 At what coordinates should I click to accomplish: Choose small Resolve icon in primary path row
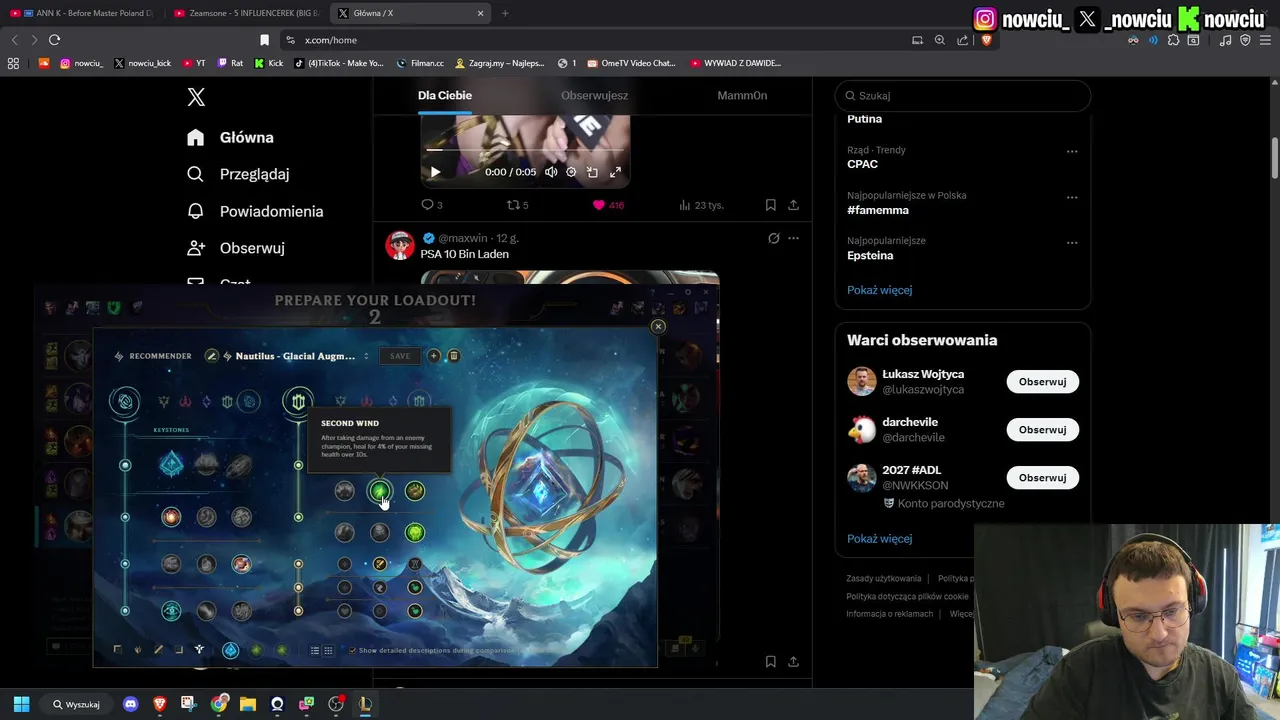[x=227, y=402]
